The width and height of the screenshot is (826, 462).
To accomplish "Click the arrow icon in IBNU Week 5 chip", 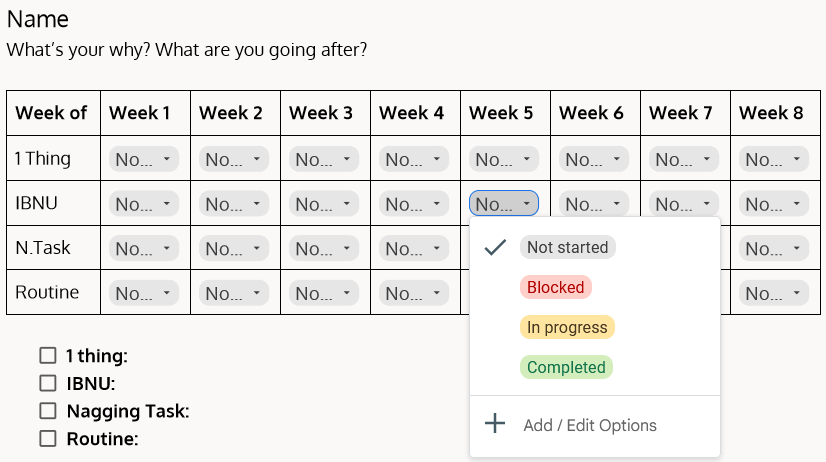I will 526,203.
